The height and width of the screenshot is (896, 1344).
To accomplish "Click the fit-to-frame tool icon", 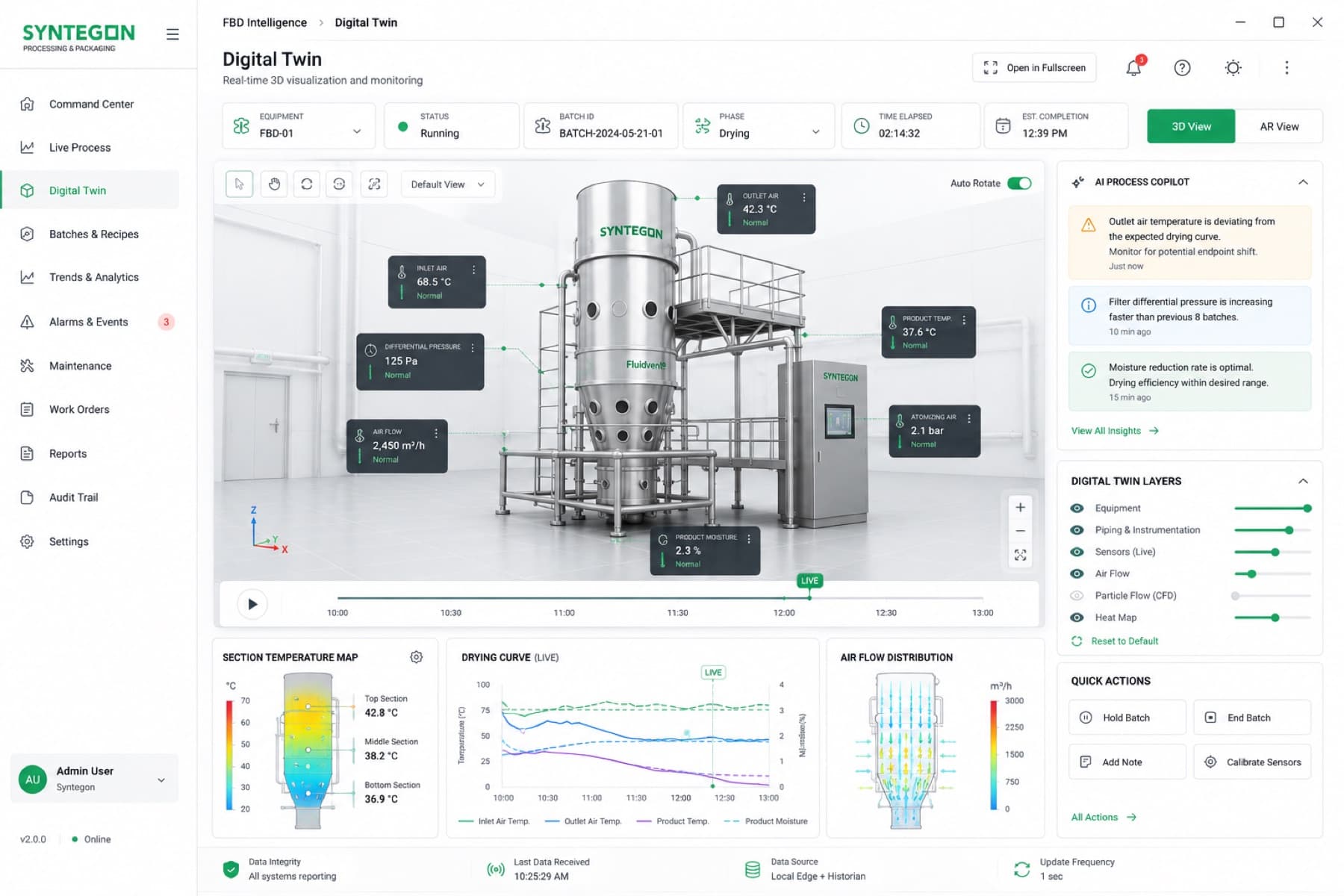I will tap(374, 184).
